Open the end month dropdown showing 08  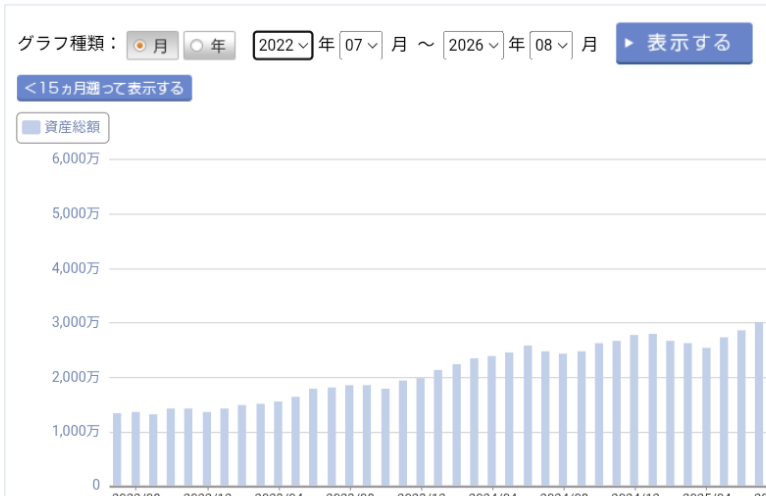[551, 45]
